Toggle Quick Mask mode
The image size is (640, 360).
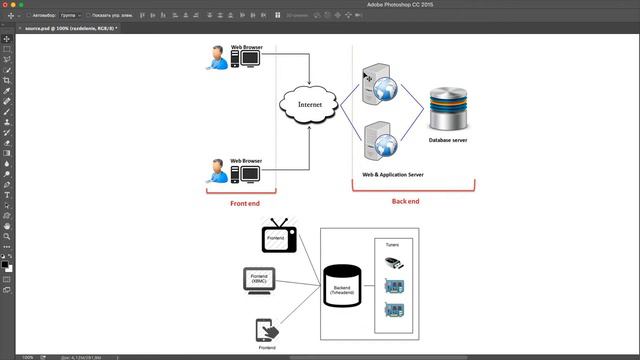coord(7,280)
